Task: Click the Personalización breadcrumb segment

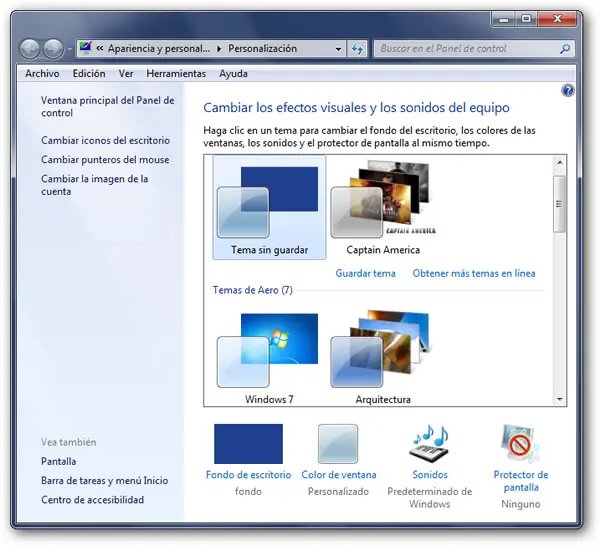Action: pyautogui.click(x=262, y=49)
